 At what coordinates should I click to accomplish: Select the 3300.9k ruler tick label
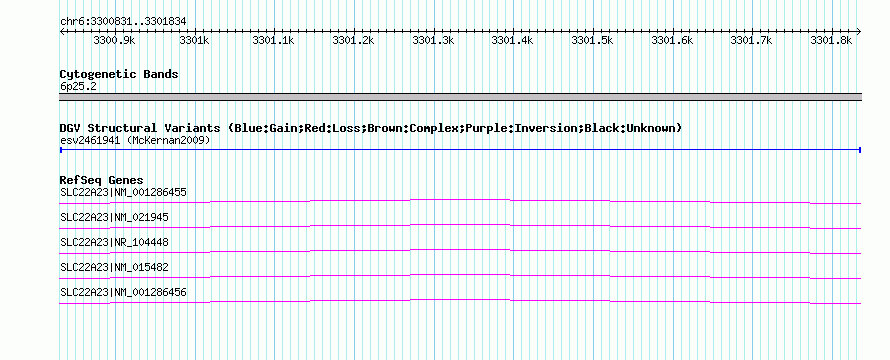coord(114,40)
